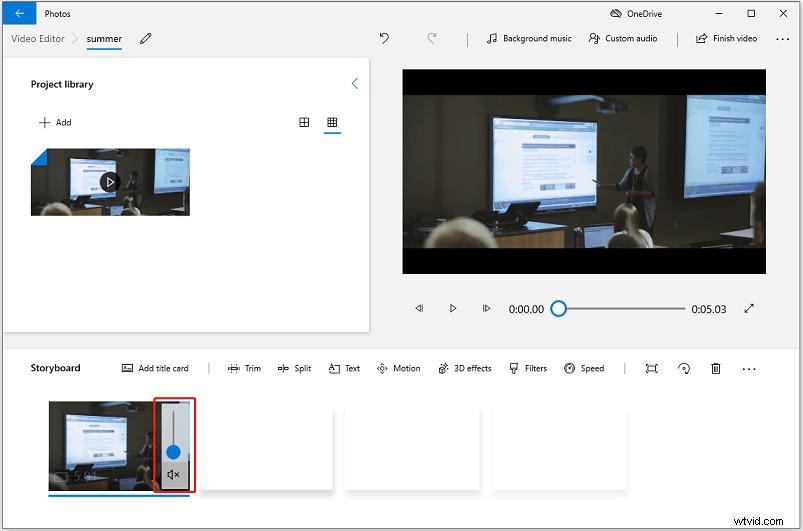Rename project using the pencil icon

tap(145, 38)
